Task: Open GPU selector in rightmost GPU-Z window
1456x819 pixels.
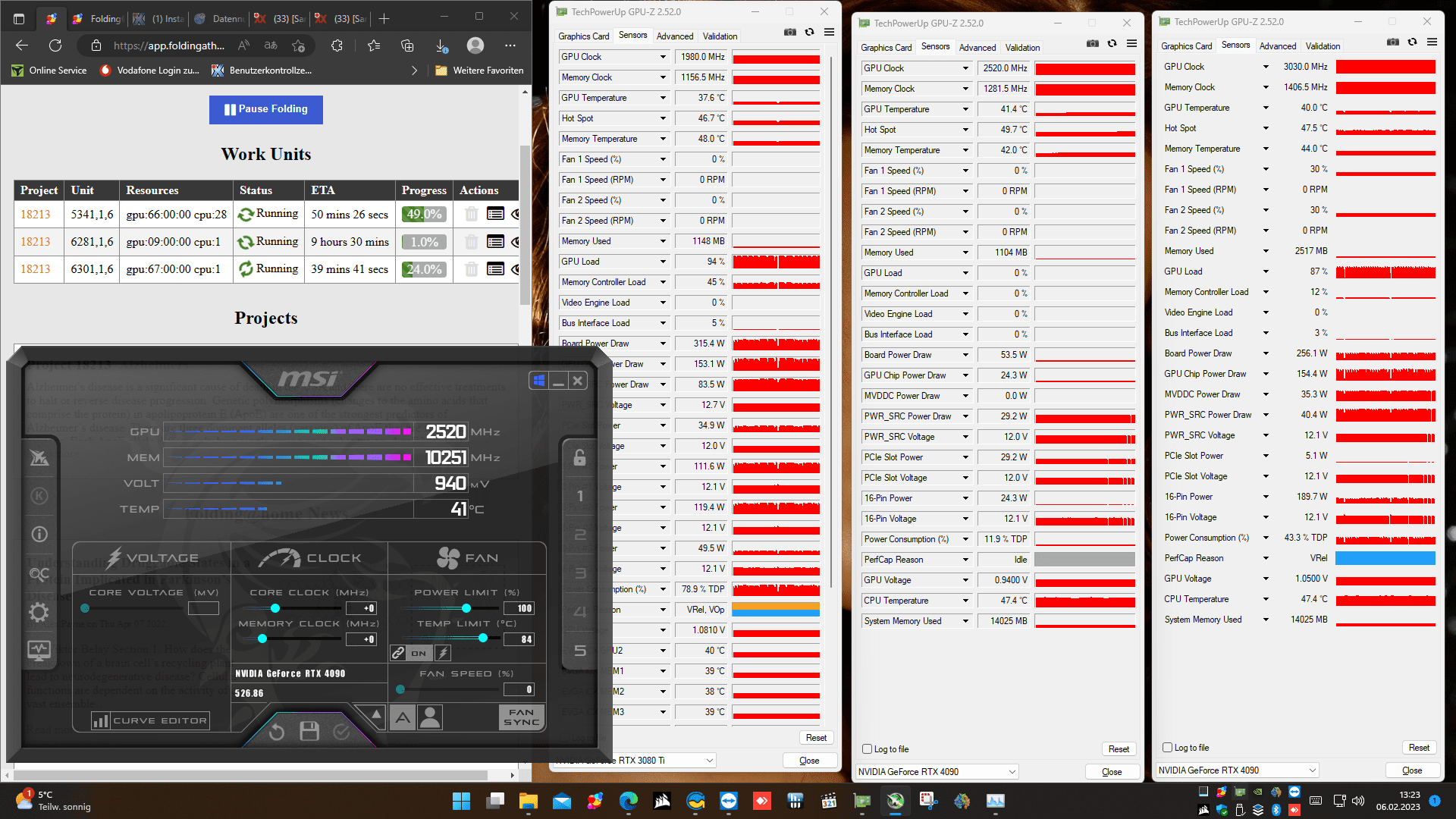Action: (1237, 770)
